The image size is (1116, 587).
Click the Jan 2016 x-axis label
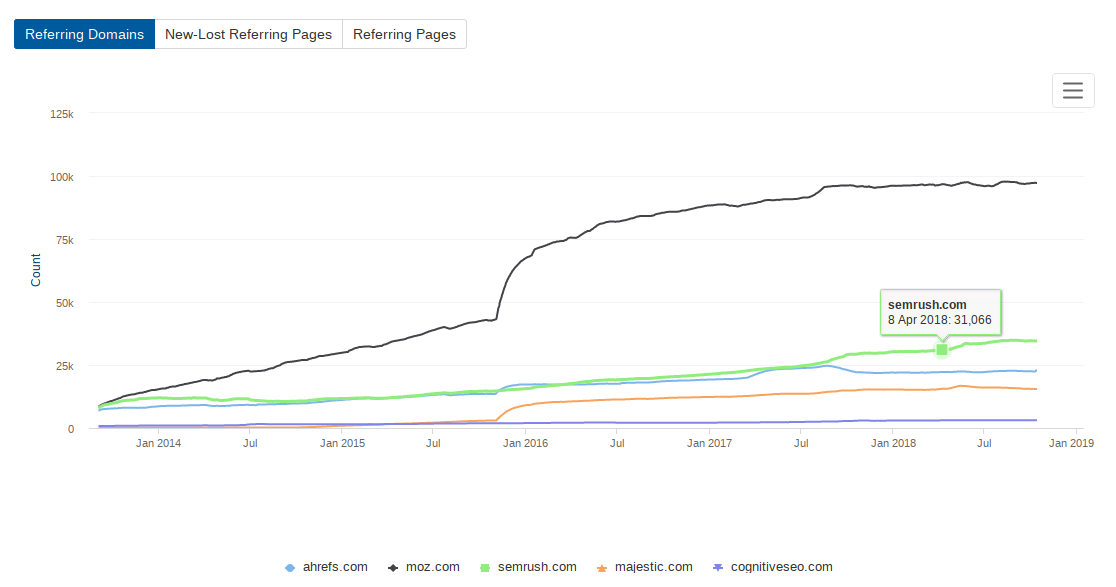pos(525,443)
